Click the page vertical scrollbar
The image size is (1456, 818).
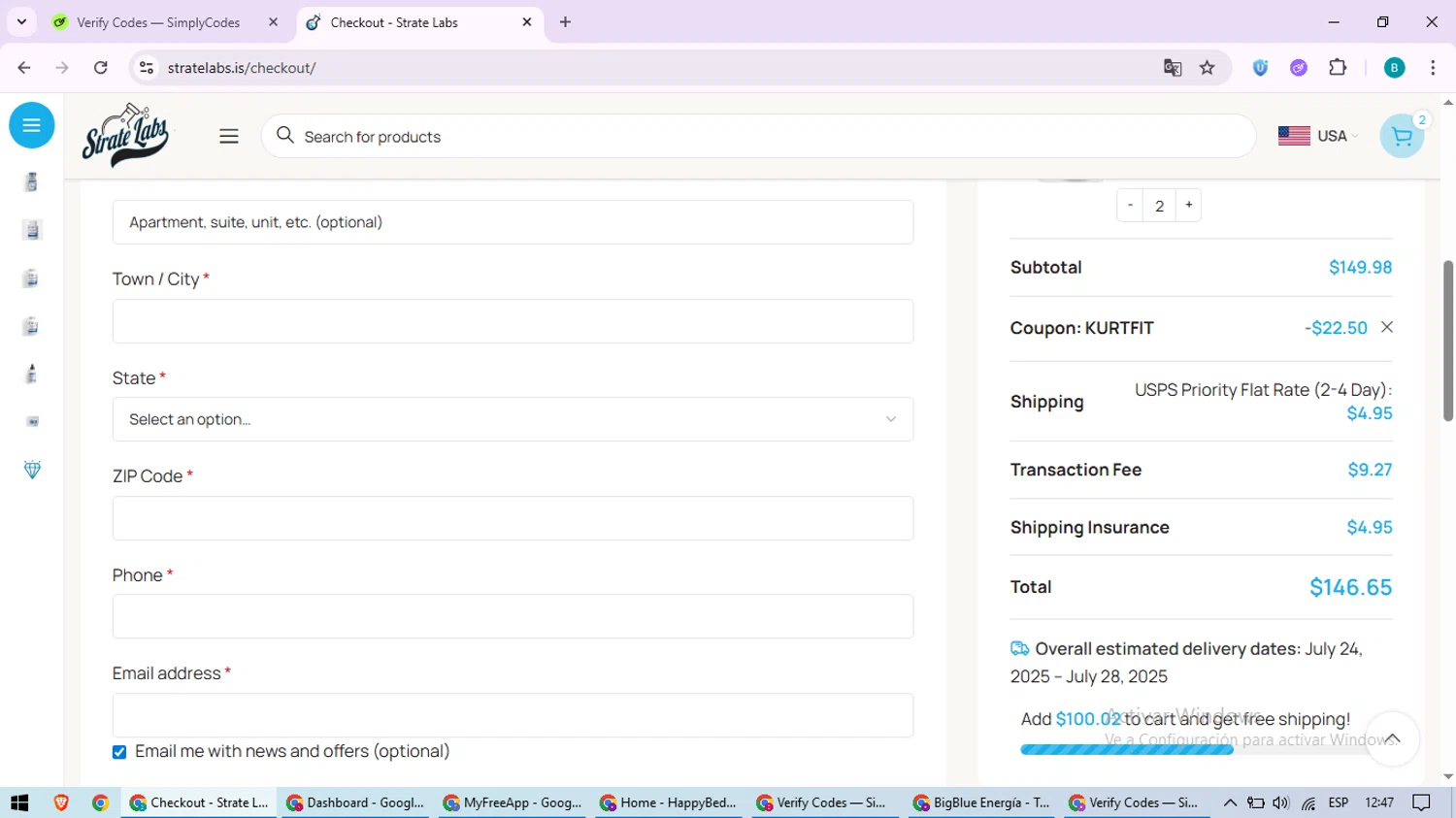1448,340
